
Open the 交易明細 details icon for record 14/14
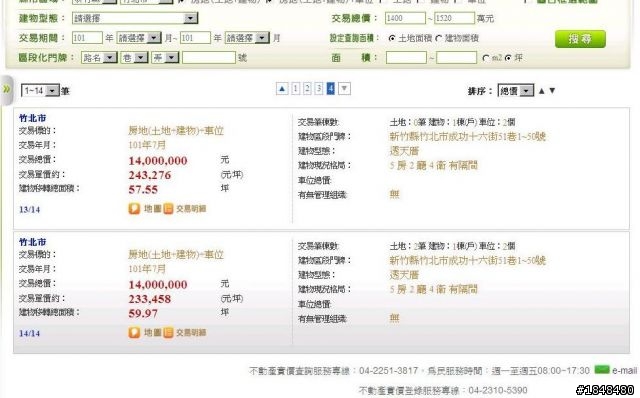coord(168,333)
